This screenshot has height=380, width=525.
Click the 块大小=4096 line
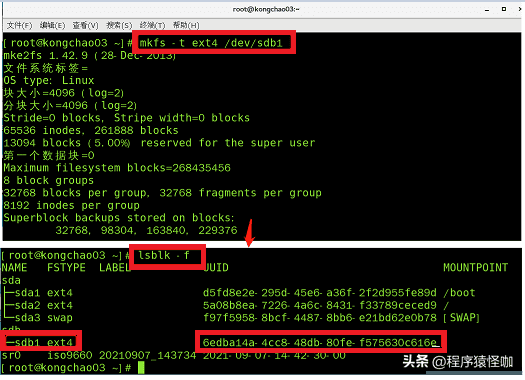pyautogui.click(x=64, y=93)
